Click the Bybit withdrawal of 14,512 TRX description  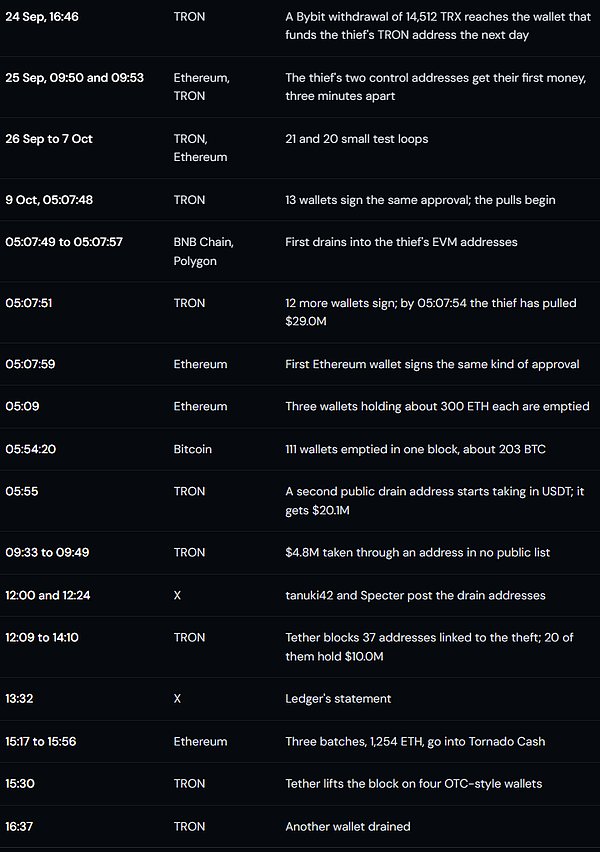coord(438,26)
